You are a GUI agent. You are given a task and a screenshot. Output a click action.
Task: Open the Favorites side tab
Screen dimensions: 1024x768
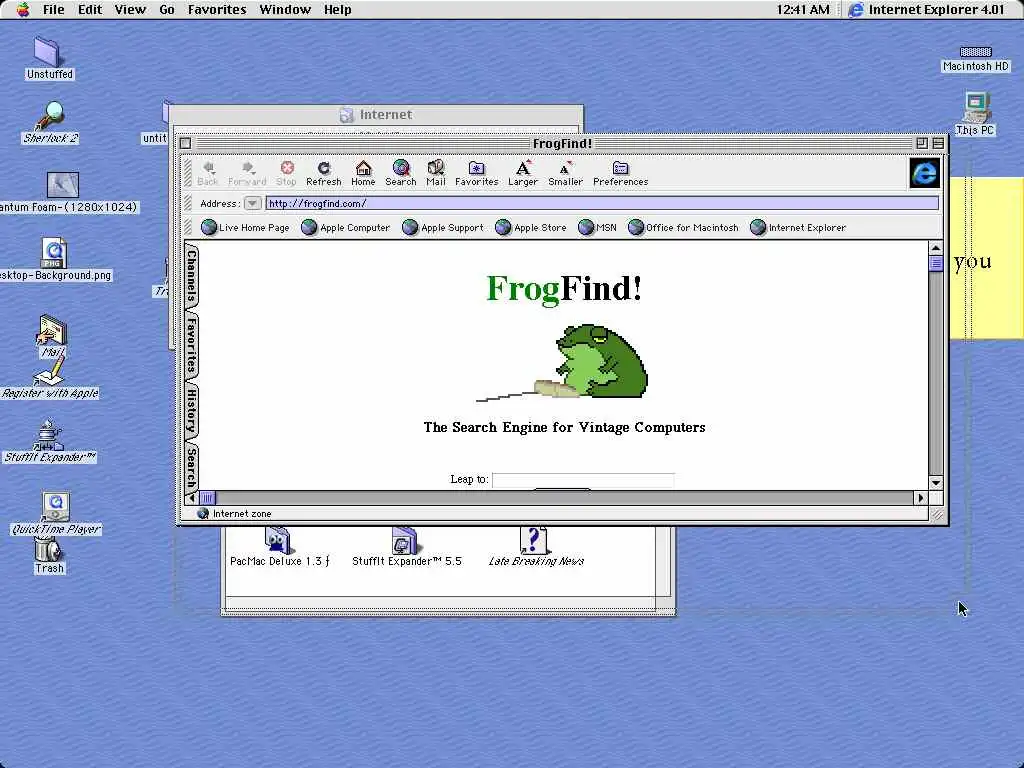click(191, 345)
